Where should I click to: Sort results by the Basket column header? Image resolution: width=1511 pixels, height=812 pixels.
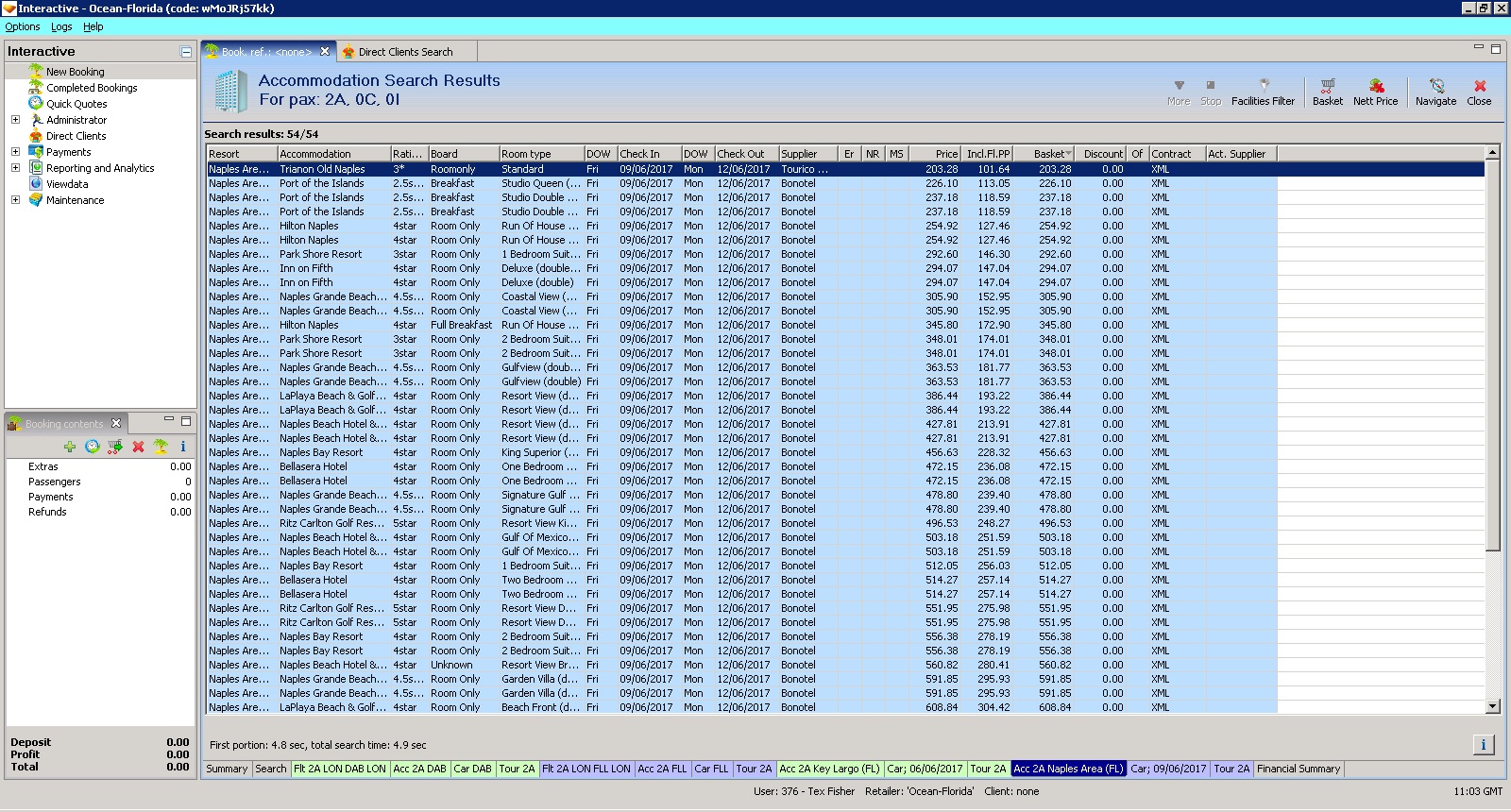1049,154
